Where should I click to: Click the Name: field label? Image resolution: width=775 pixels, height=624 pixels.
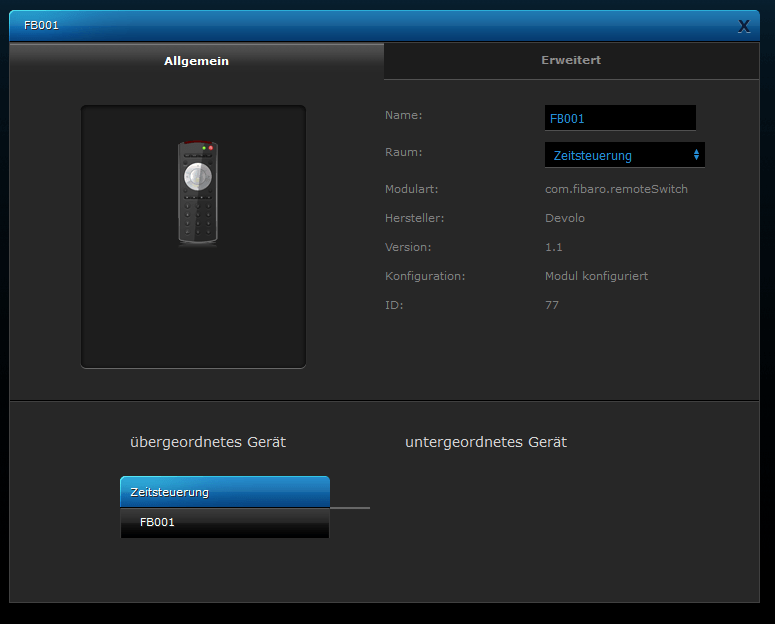click(x=403, y=115)
